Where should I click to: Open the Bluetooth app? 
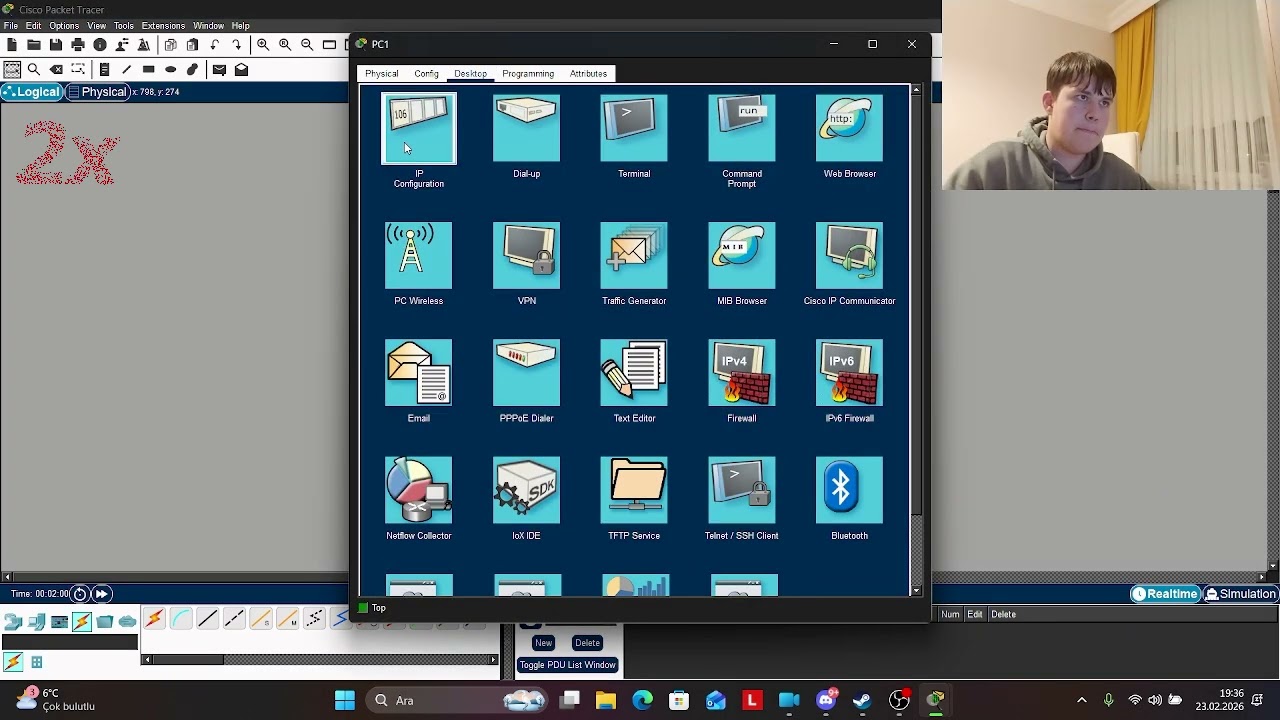(849, 490)
